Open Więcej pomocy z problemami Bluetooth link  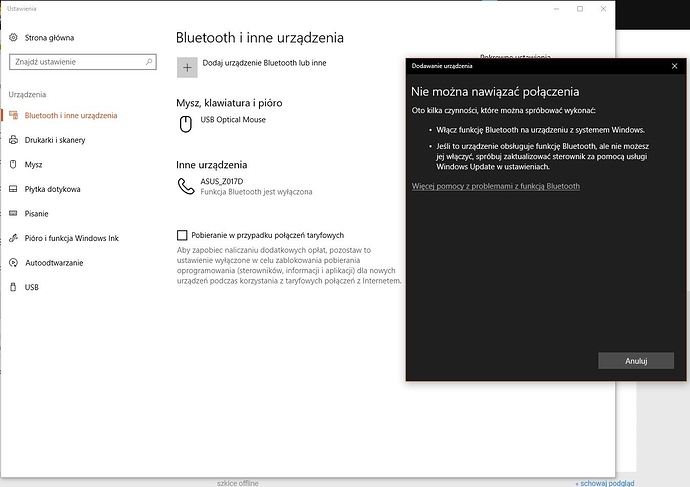point(495,186)
